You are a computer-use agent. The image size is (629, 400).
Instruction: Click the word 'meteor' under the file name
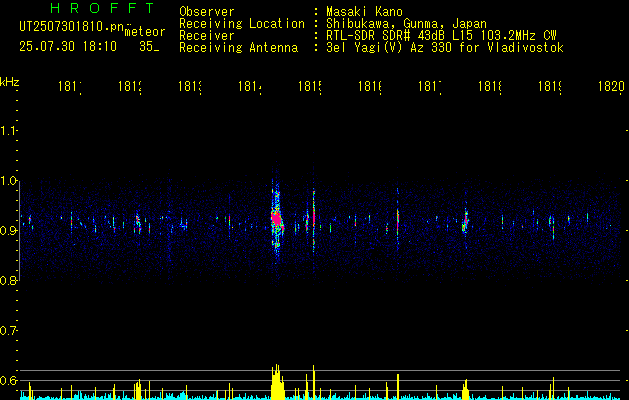145,32
